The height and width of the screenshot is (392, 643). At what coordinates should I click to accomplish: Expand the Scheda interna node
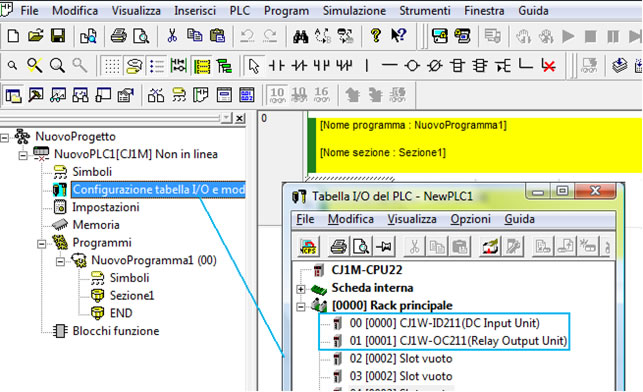pos(301,289)
